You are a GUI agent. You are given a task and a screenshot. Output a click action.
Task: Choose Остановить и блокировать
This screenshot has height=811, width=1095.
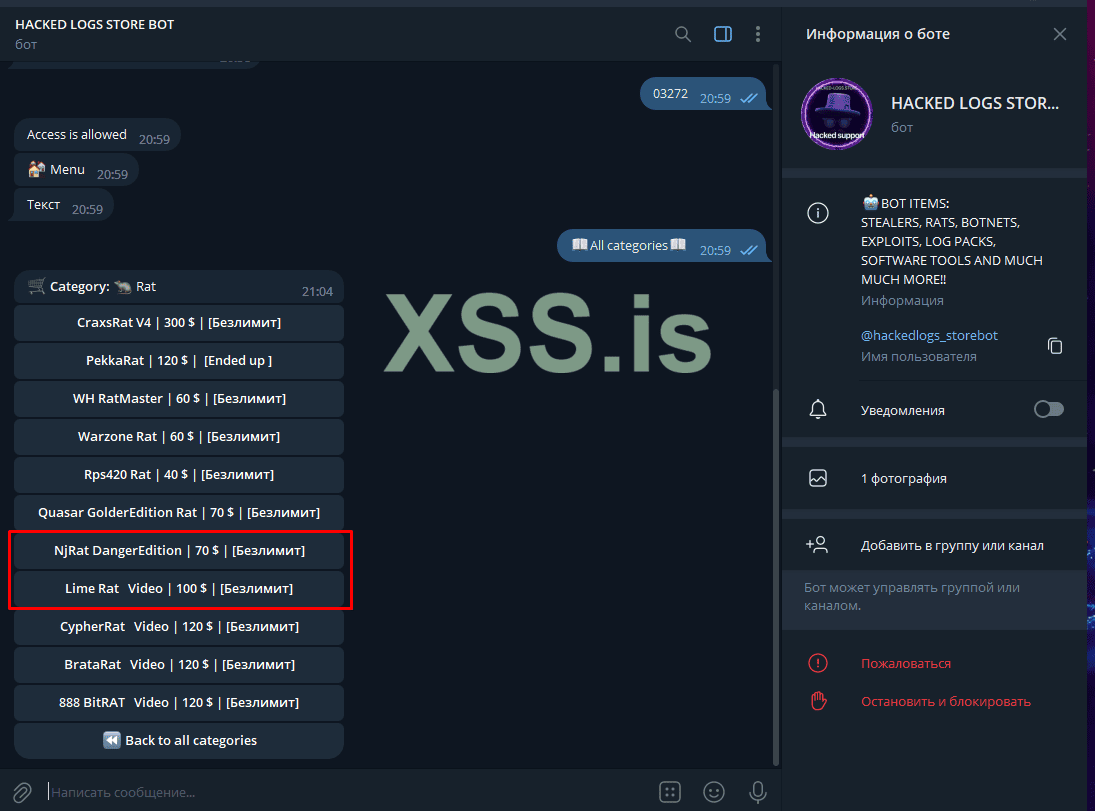[946, 701]
